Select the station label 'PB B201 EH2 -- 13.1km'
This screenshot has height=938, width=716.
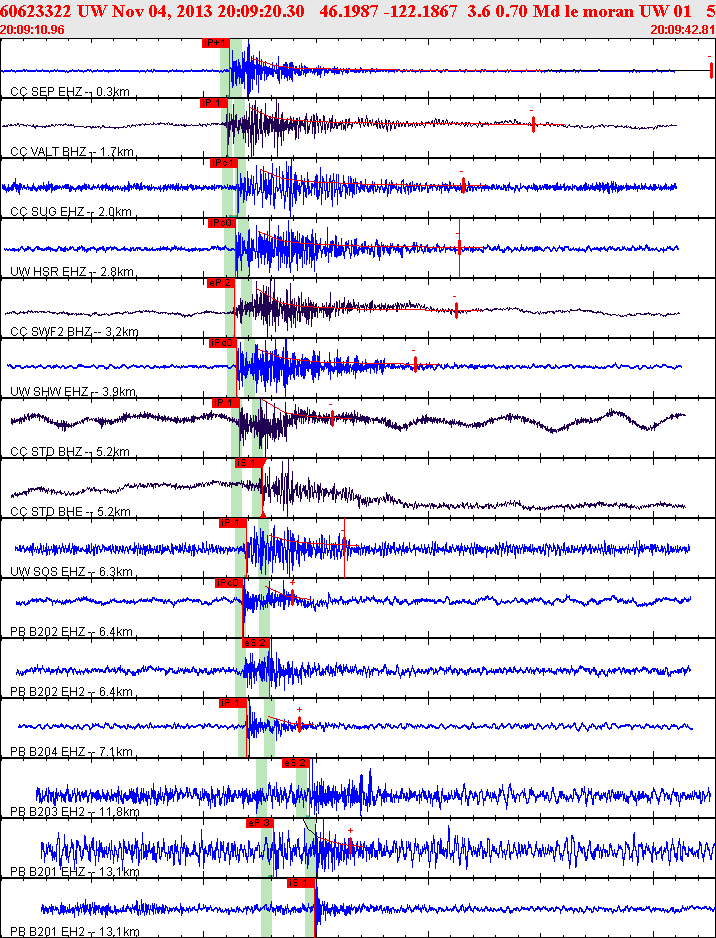click(x=75, y=932)
